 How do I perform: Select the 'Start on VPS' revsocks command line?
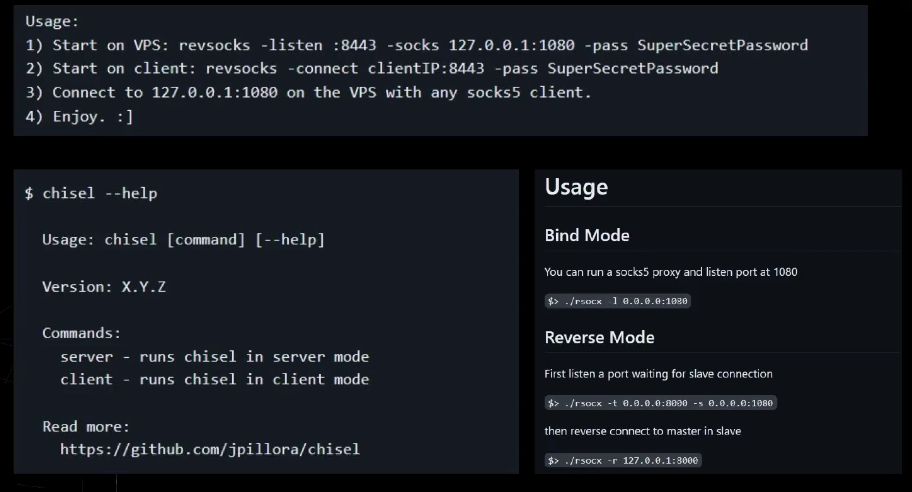[416, 45]
